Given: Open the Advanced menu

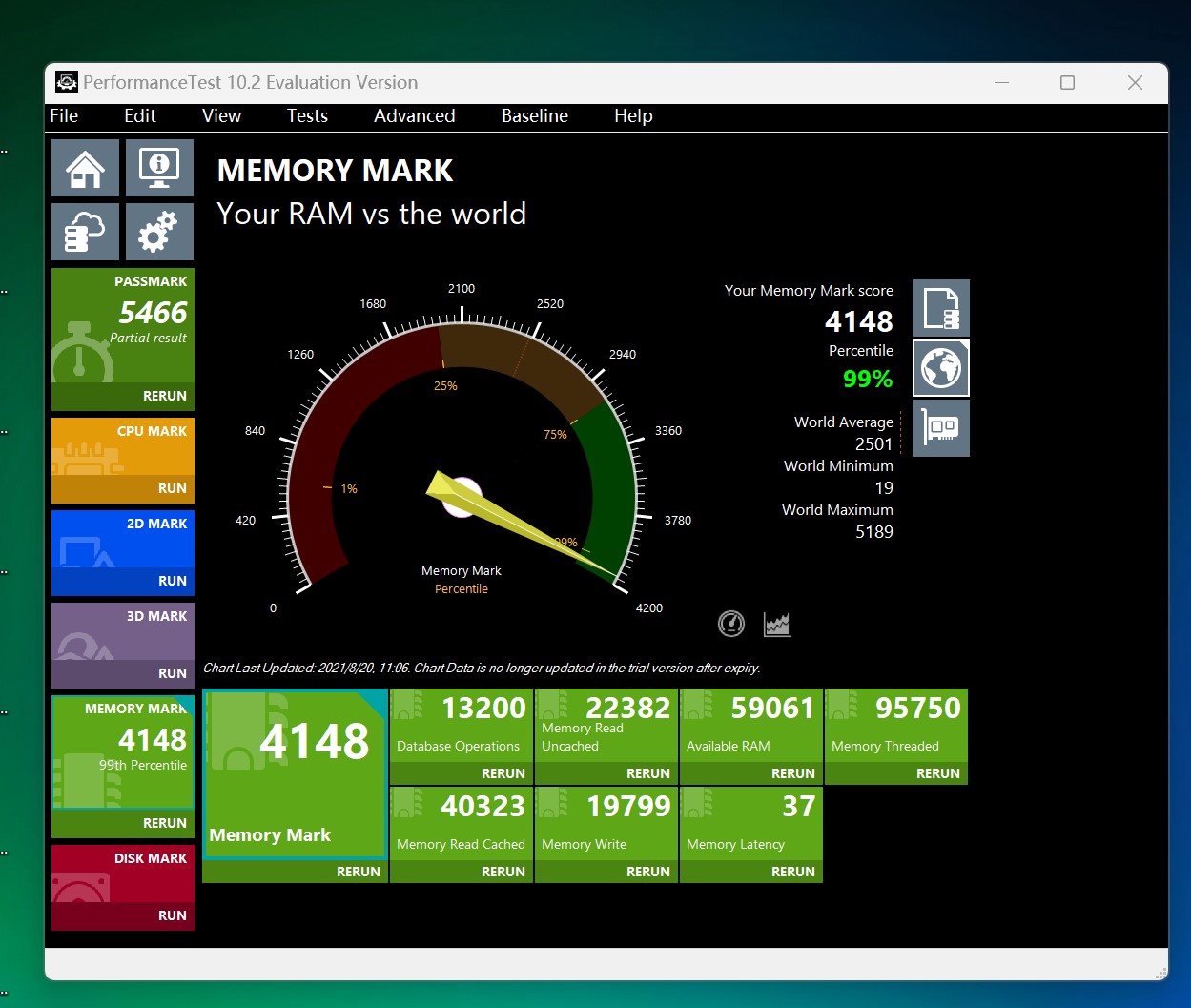Looking at the screenshot, I should click(414, 116).
